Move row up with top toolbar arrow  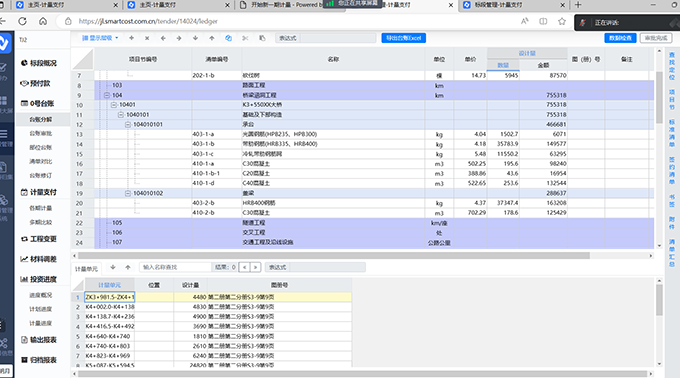(x=212, y=38)
